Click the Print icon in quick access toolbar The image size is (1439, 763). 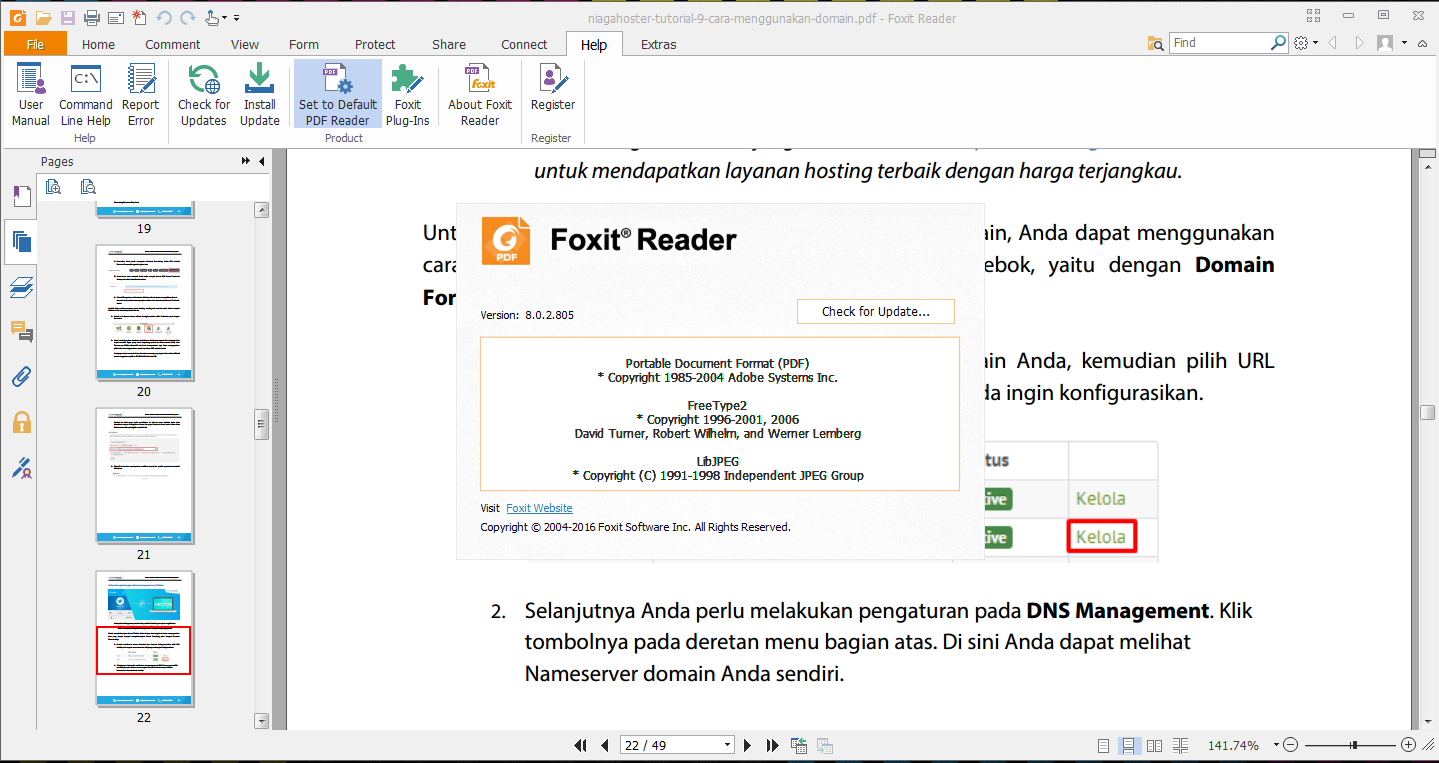point(92,17)
